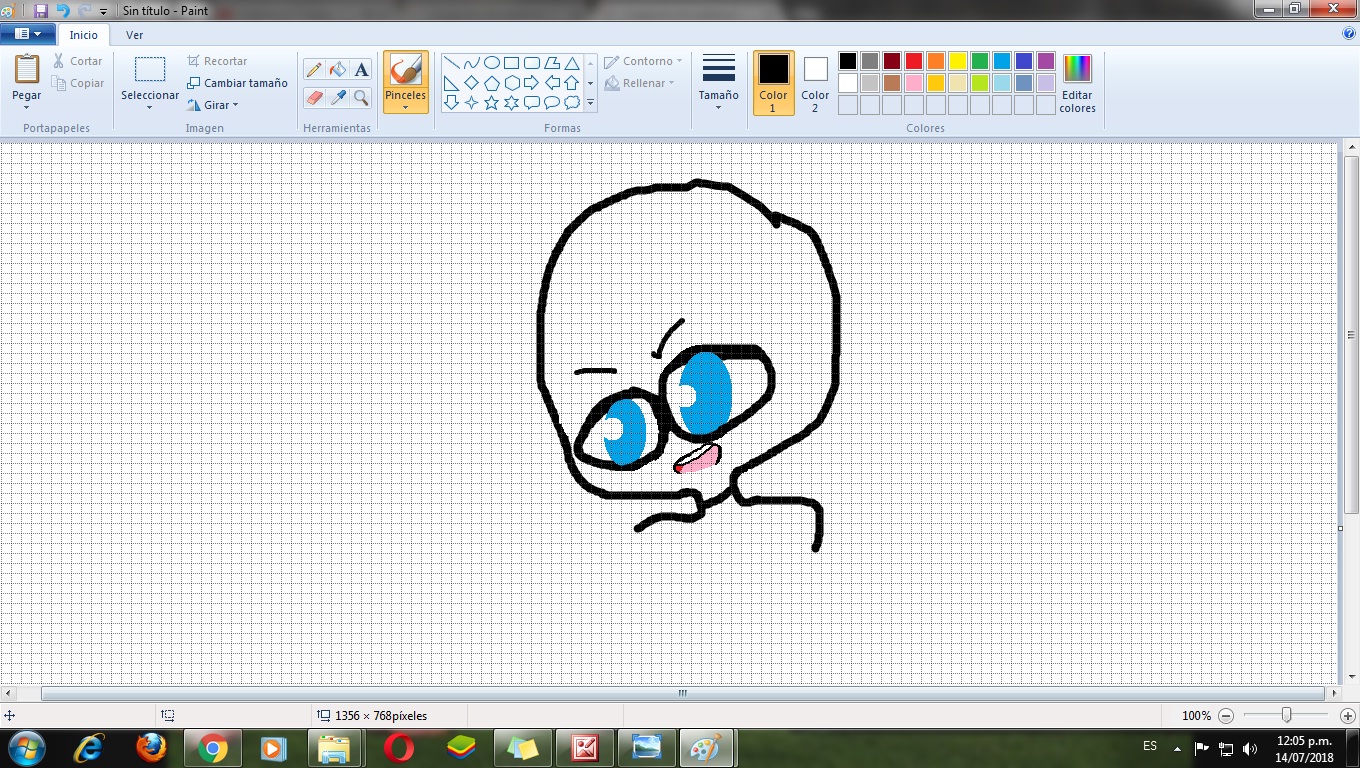Select the Eraser tool
The image size is (1360, 768).
click(x=314, y=98)
